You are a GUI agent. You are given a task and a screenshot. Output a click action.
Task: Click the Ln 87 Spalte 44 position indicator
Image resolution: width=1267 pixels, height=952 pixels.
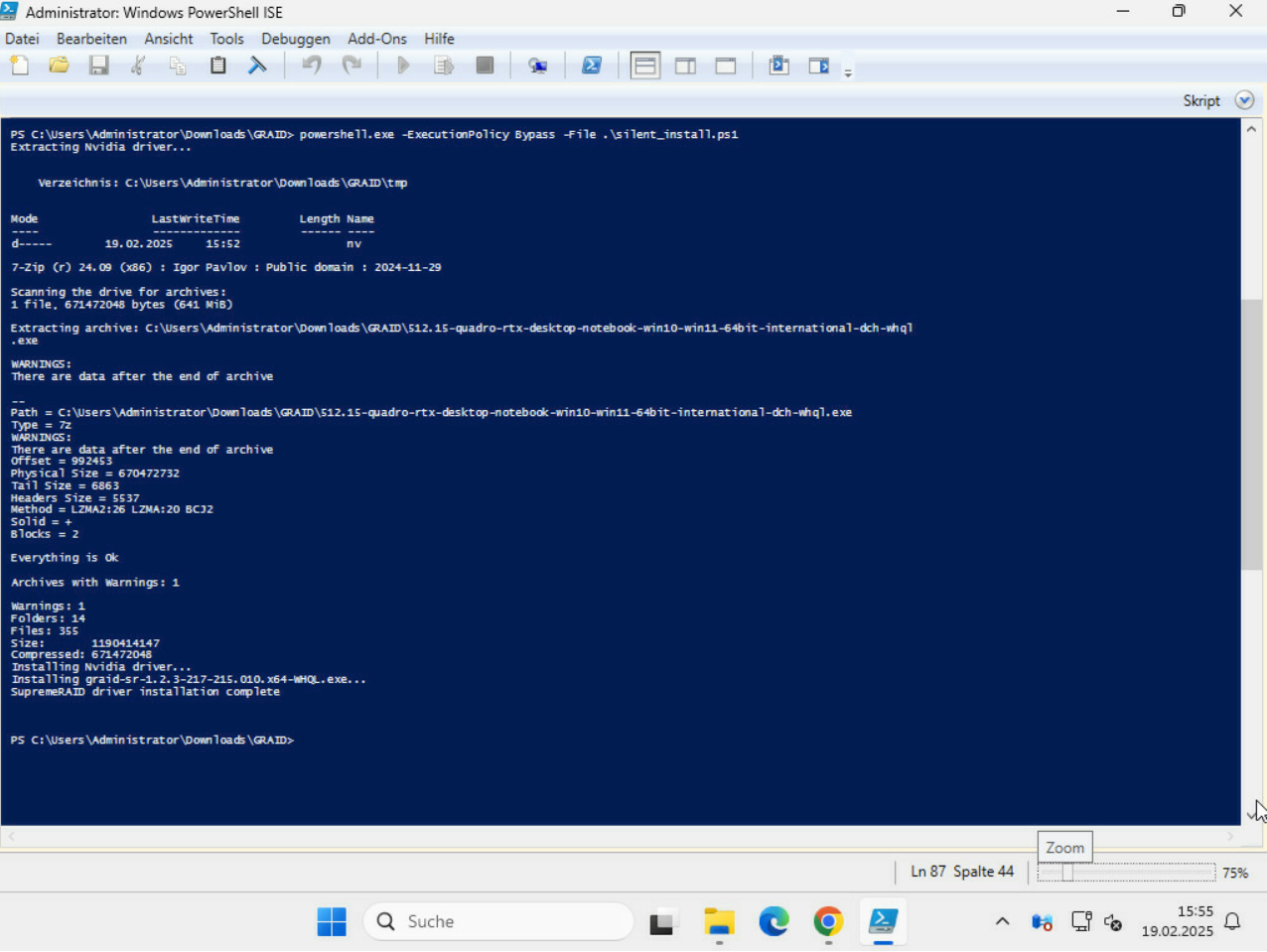click(962, 872)
